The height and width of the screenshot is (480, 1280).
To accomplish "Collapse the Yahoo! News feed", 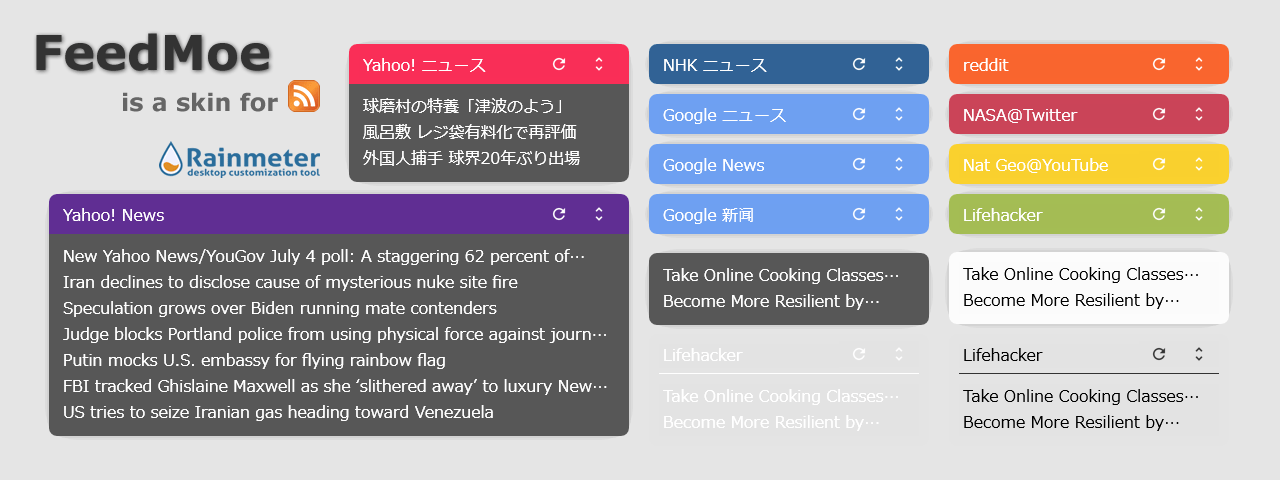I will (599, 214).
